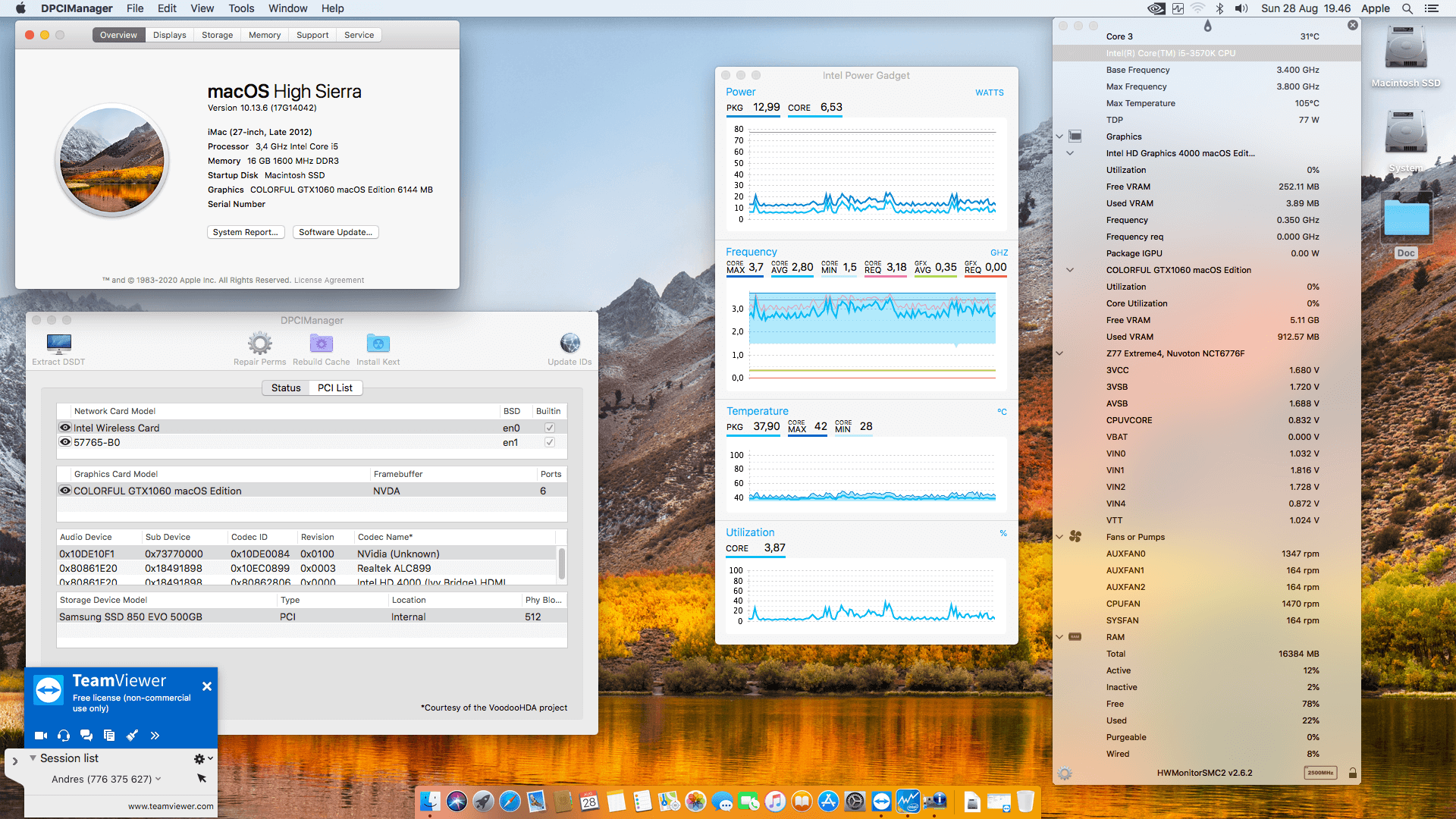1456x819 pixels.
Task: Toggle Builtin checkbox for Intel Wireless Card
Action: tap(549, 428)
